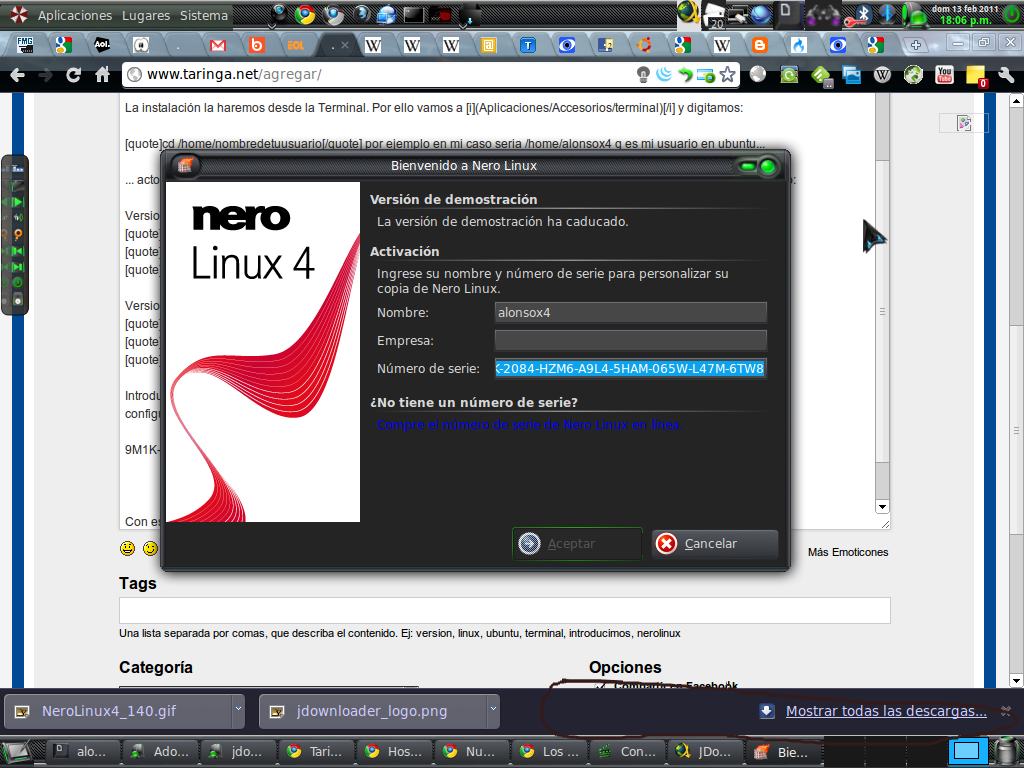1024x768 pixels.
Task: Switch to a Wikipedia tab
Action: (371, 44)
